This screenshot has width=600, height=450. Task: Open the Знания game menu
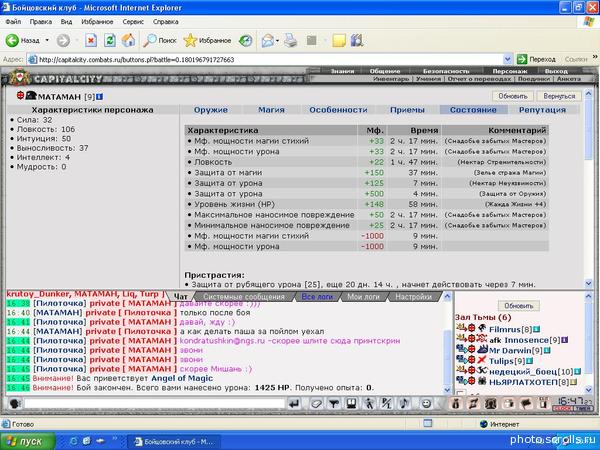[x=342, y=71]
